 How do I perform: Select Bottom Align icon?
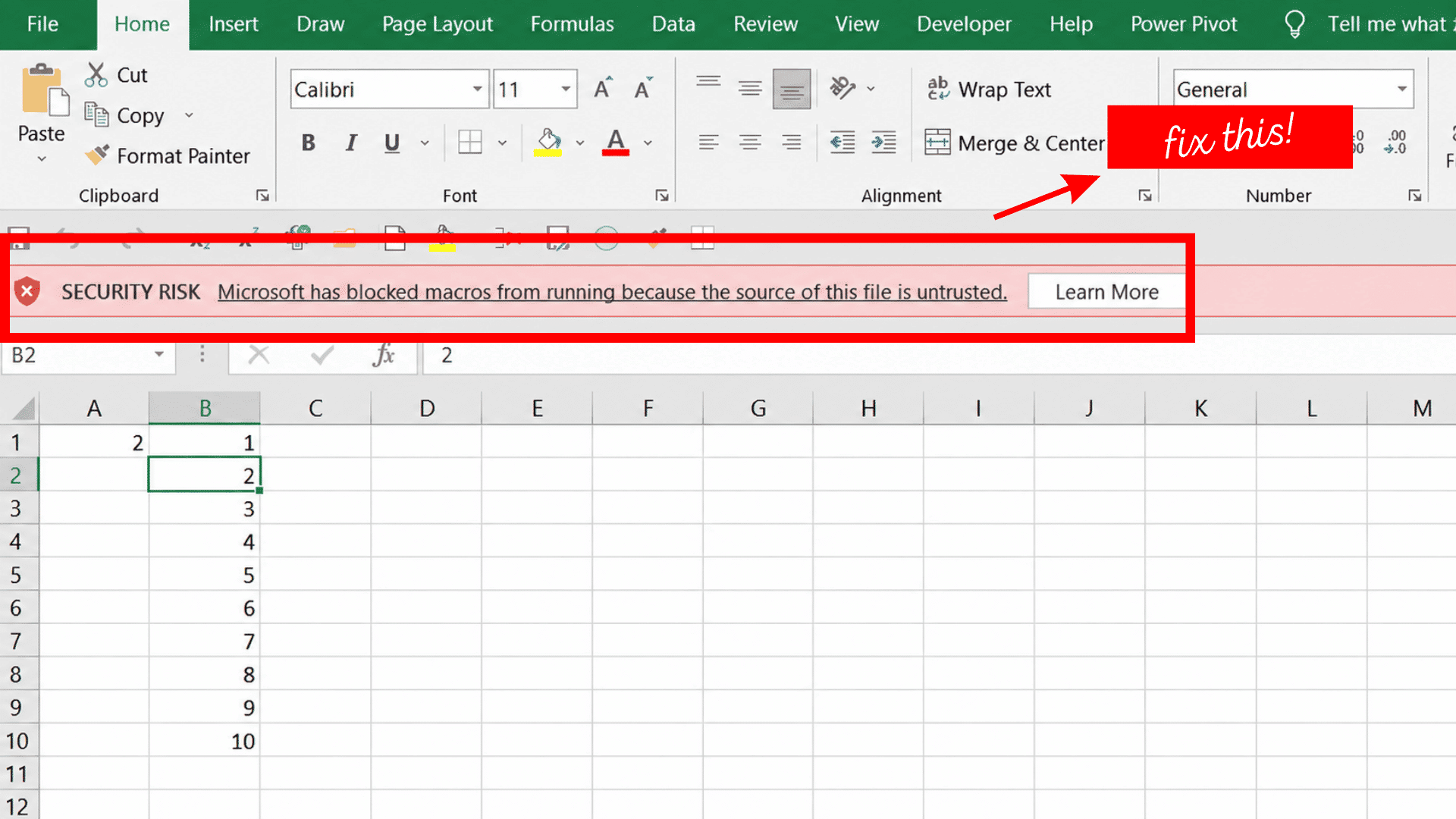[792, 89]
